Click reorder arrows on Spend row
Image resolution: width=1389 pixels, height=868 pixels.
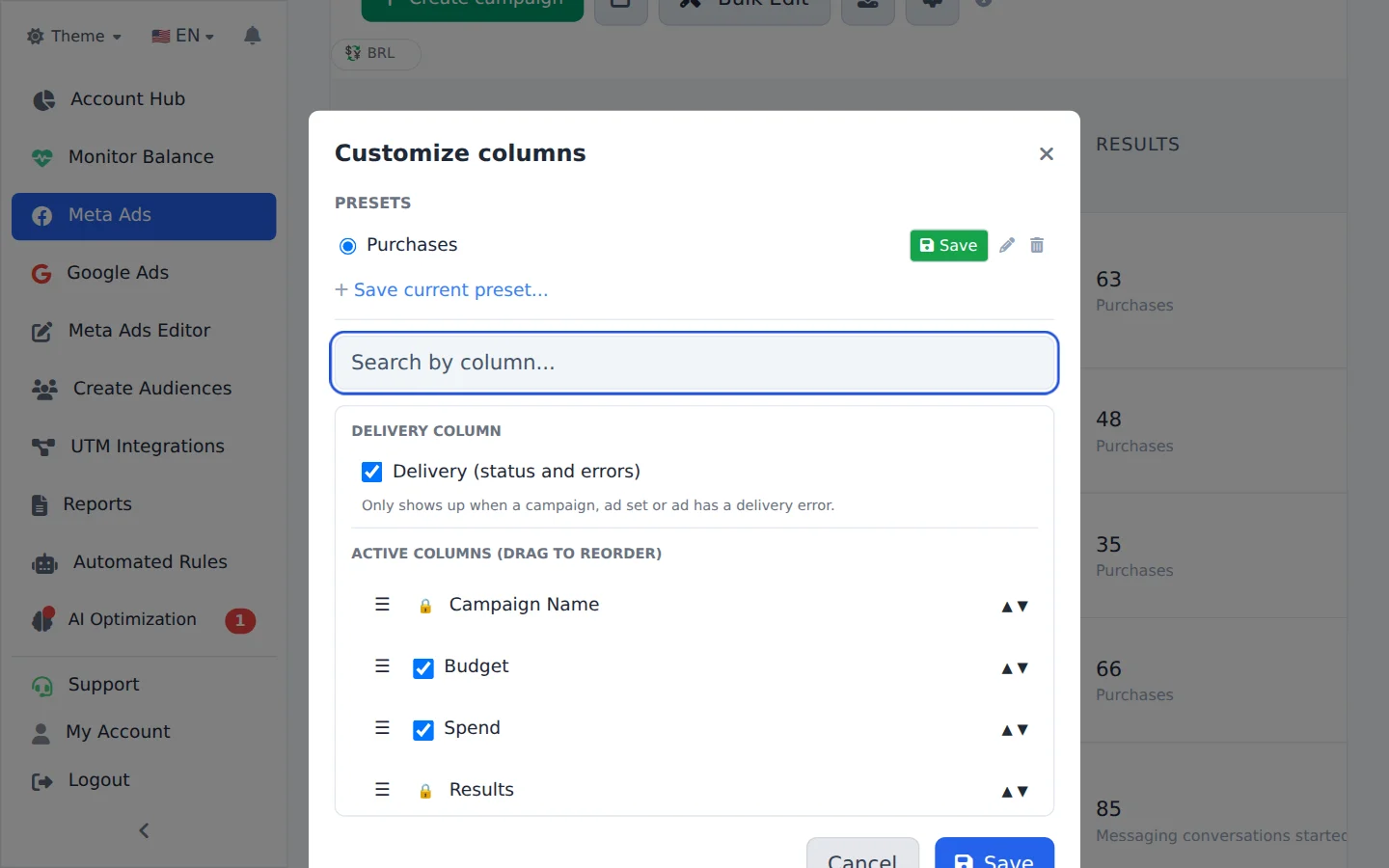[1015, 730]
